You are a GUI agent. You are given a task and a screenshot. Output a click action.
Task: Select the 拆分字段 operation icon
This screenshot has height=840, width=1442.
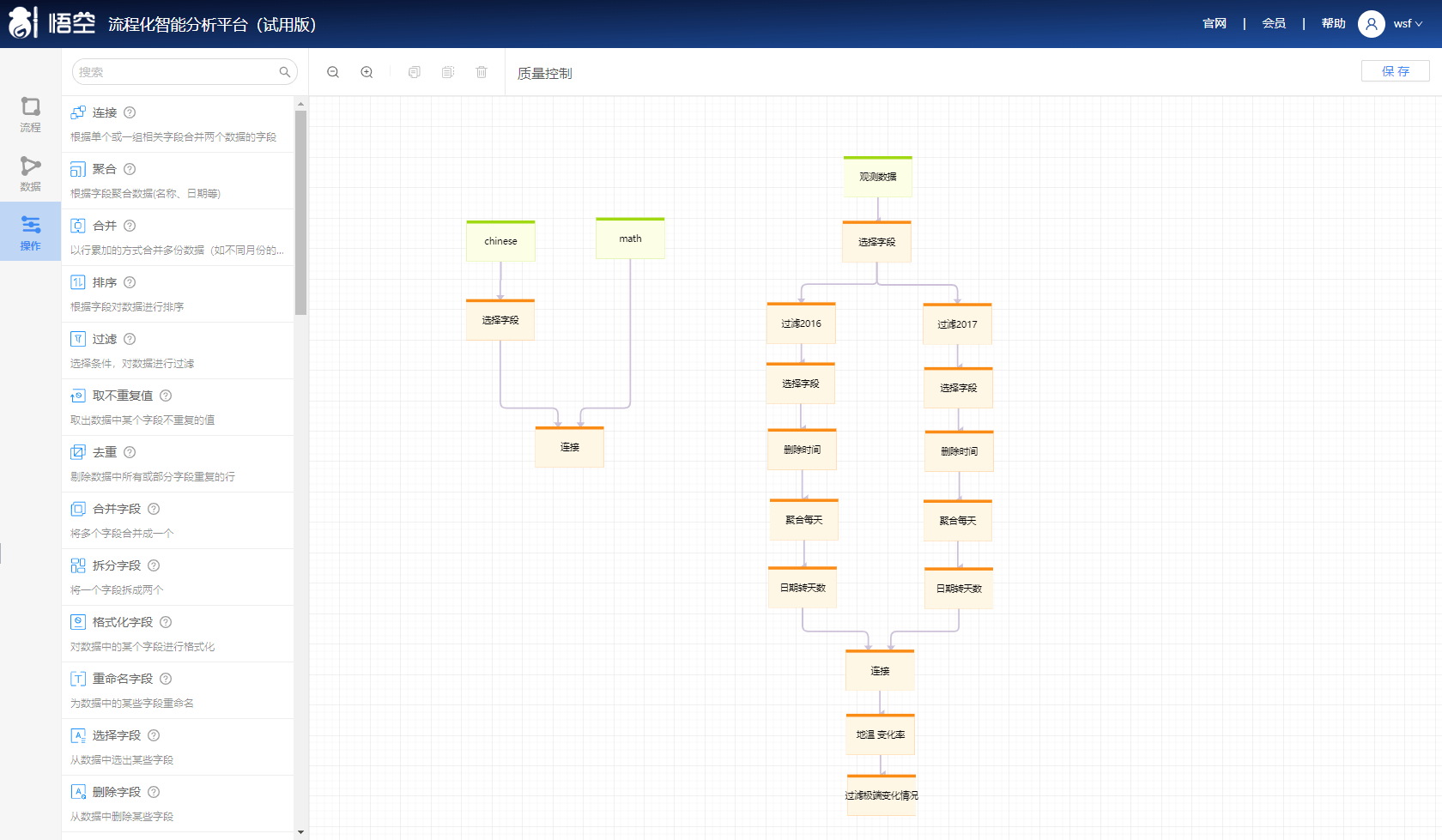pyautogui.click(x=78, y=565)
